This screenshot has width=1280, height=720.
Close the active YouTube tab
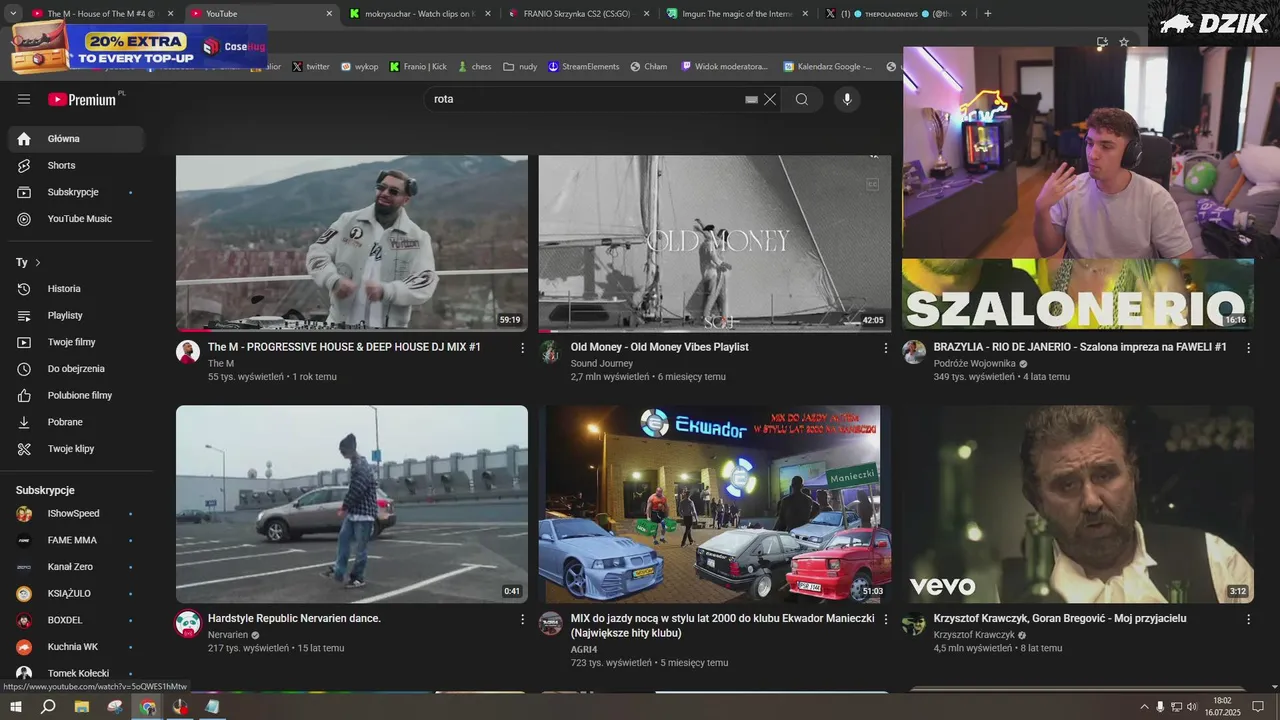point(329,14)
